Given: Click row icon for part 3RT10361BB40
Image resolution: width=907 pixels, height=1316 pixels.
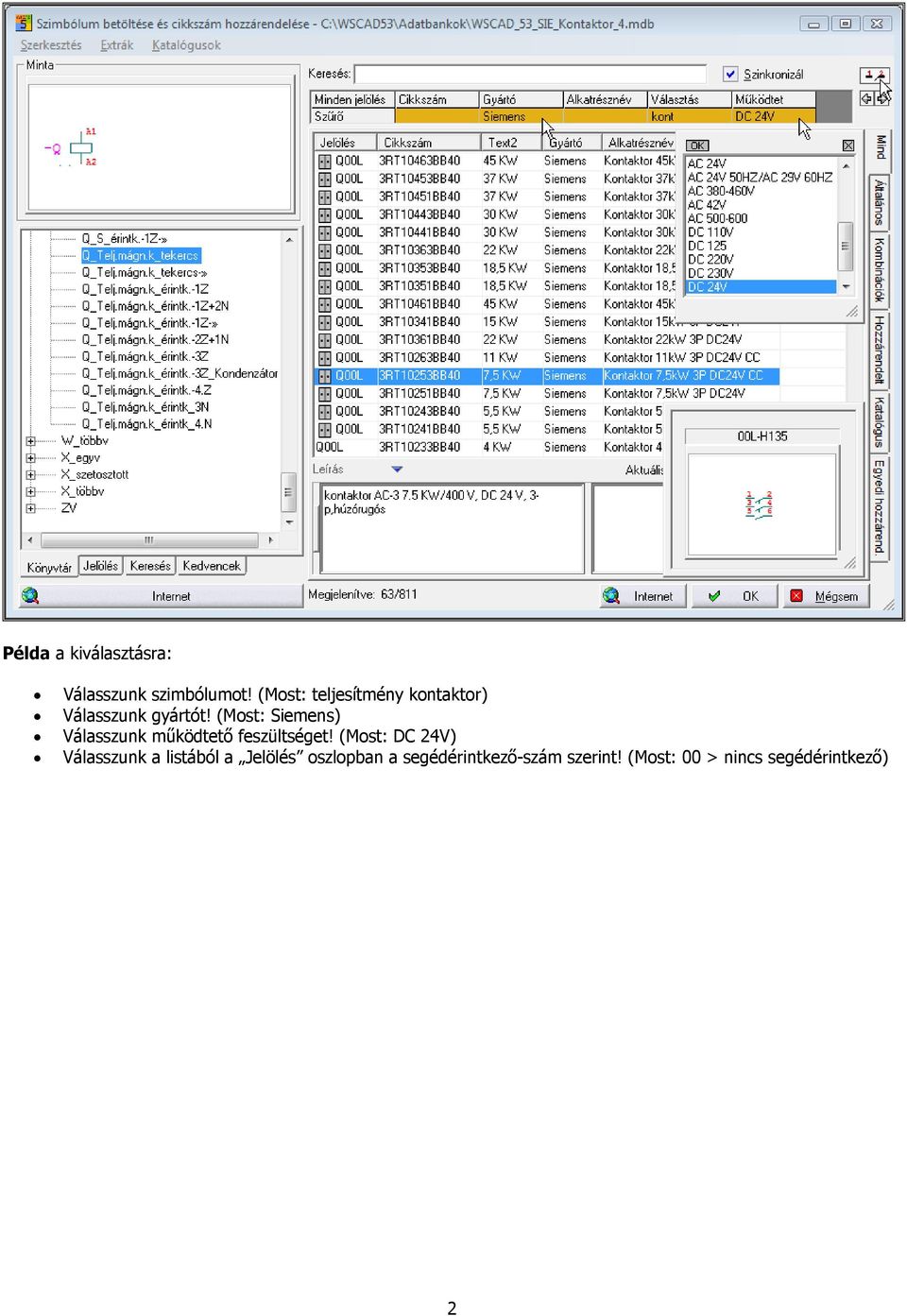Looking at the screenshot, I should (324, 341).
